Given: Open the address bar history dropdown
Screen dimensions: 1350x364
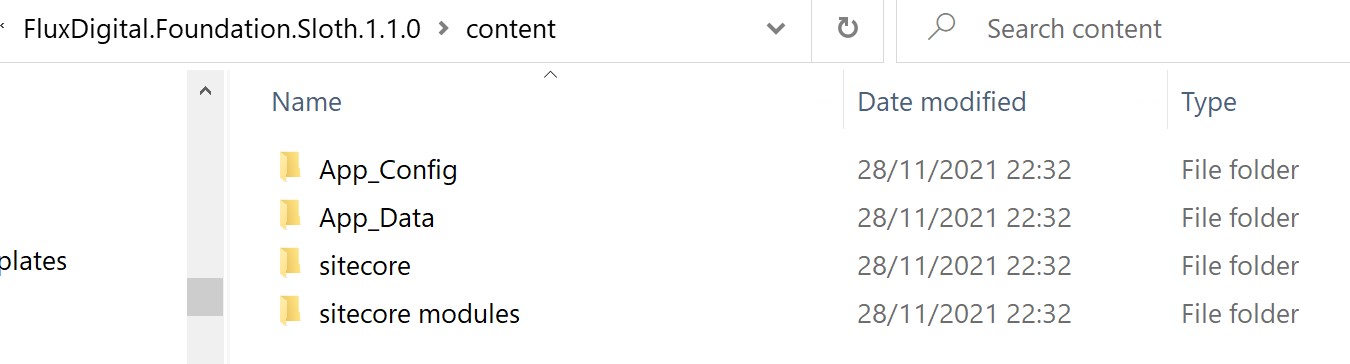Looking at the screenshot, I should click(x=775, y=29).
